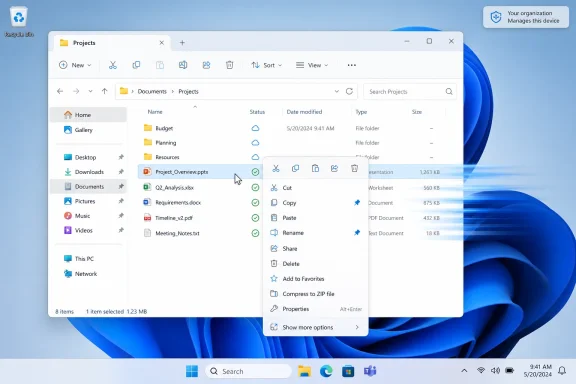Click Documents in the breadcrumb path
This screenshot has height=384, width=576.
(x=152, y=91)
